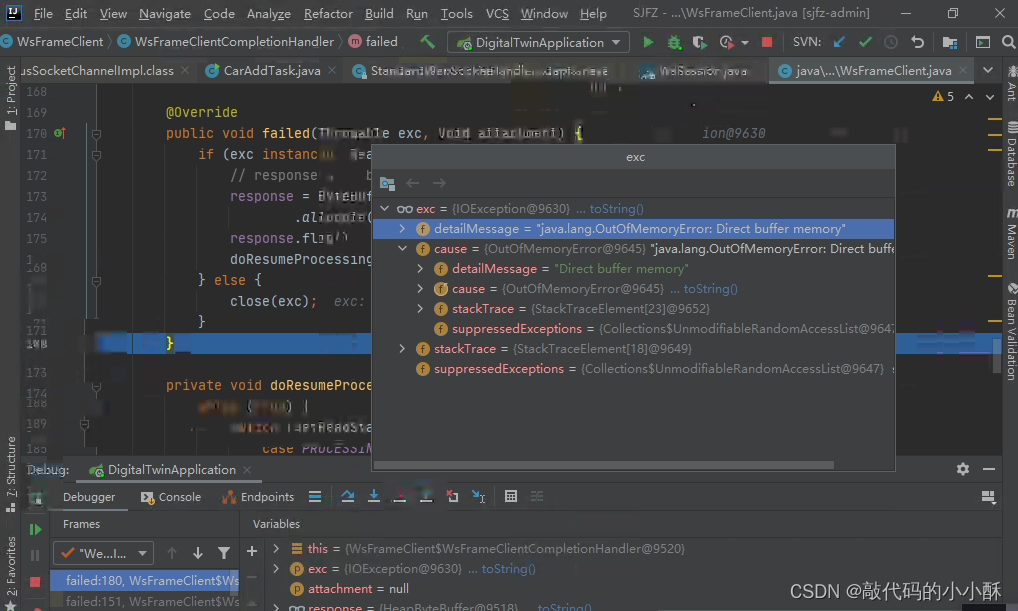Click the green Run button in toolbar
Screen dimensions: 1018x611
pos(647,42)
